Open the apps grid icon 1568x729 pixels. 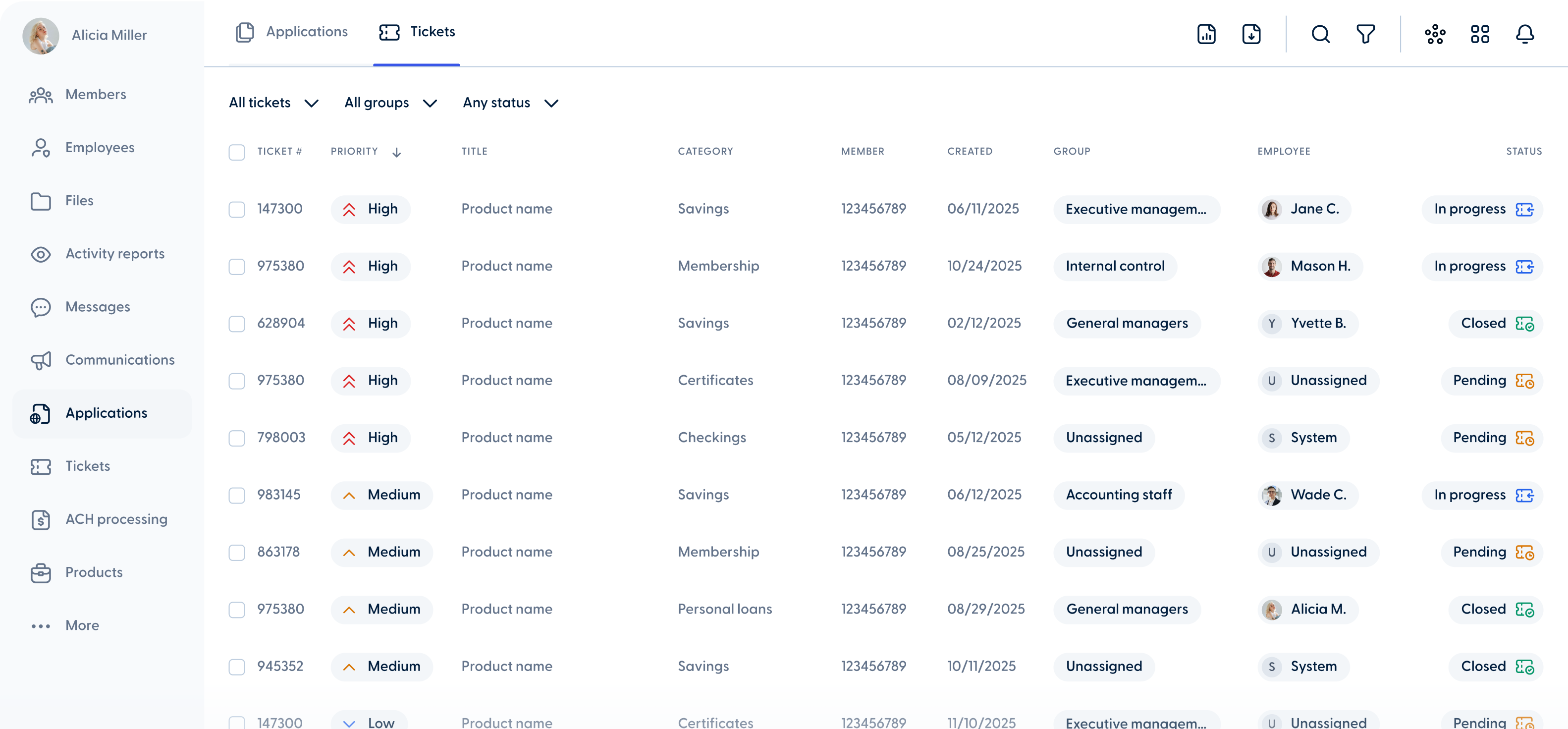coord(1480,34)
